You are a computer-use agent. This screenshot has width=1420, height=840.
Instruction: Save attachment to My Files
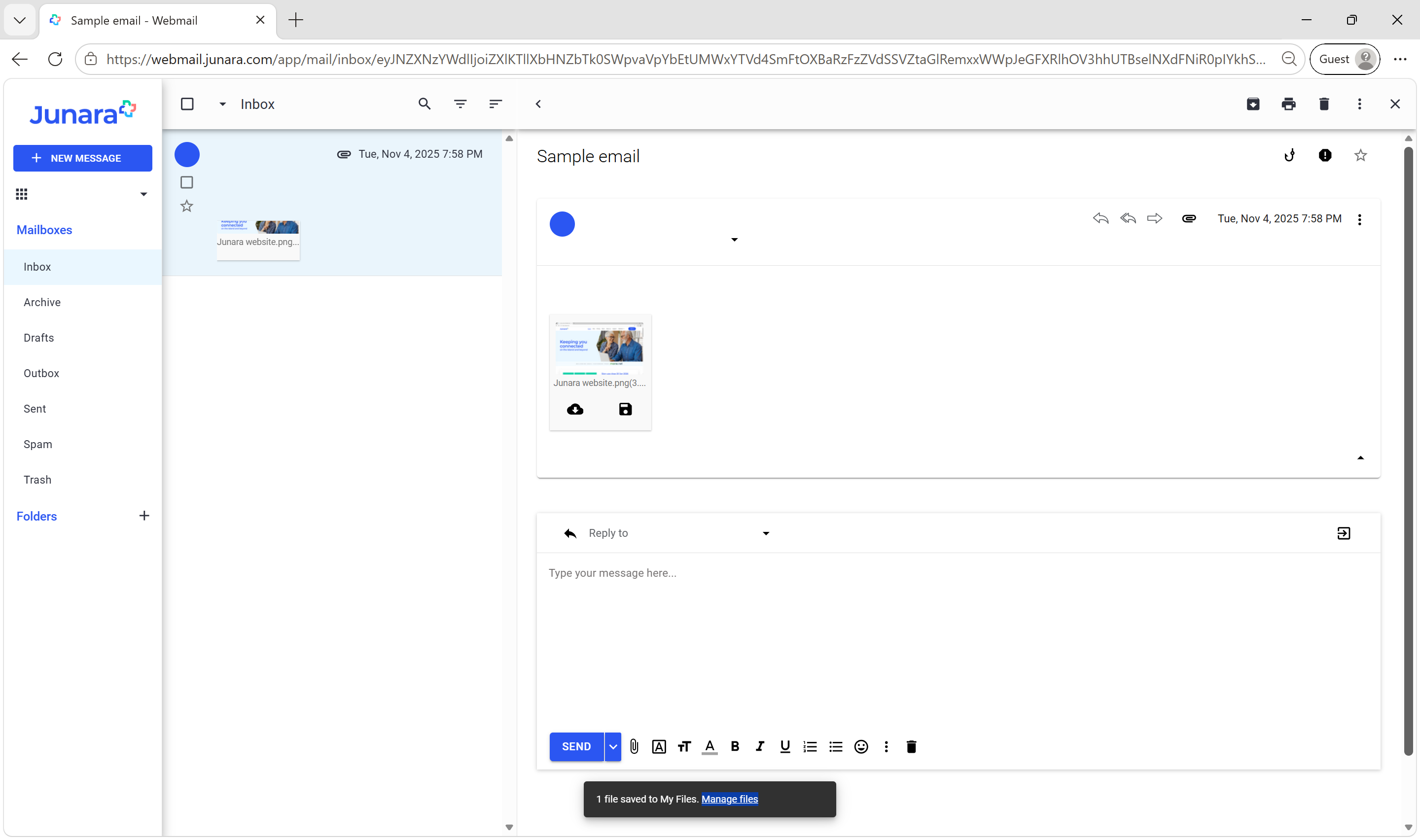(x=625, y=409)
